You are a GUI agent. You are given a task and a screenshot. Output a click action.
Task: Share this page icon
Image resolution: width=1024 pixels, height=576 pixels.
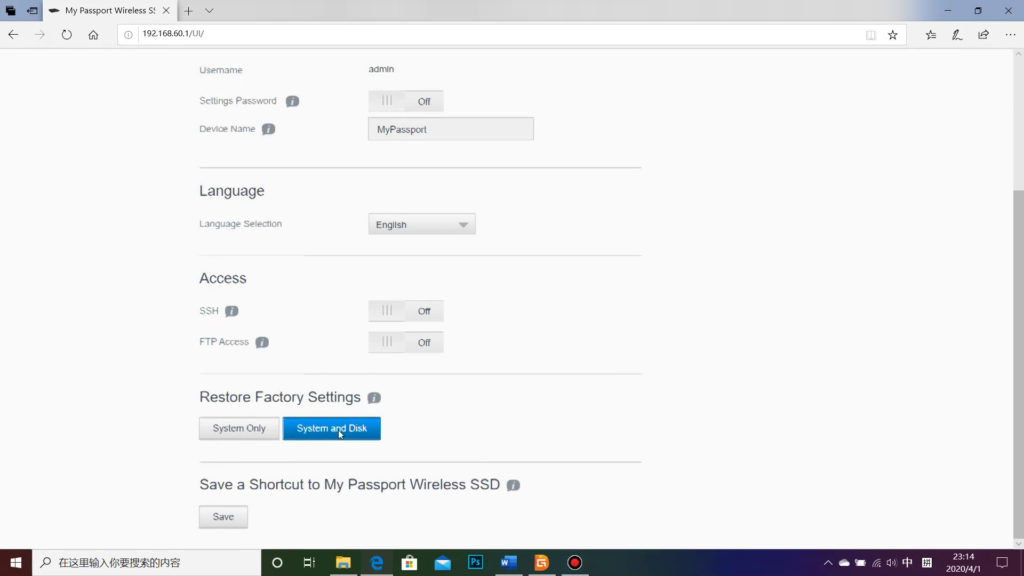coord(984,35)
